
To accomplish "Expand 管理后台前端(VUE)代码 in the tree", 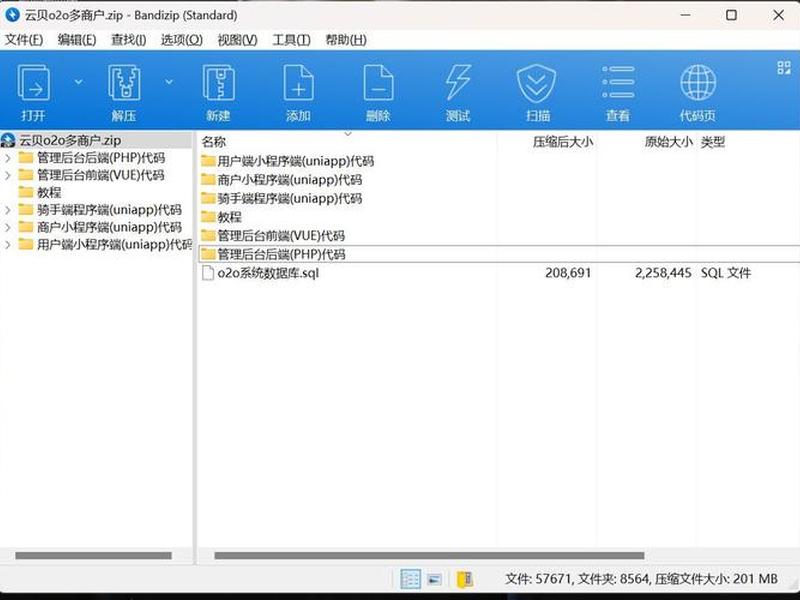I will click(x=8, y=176).
